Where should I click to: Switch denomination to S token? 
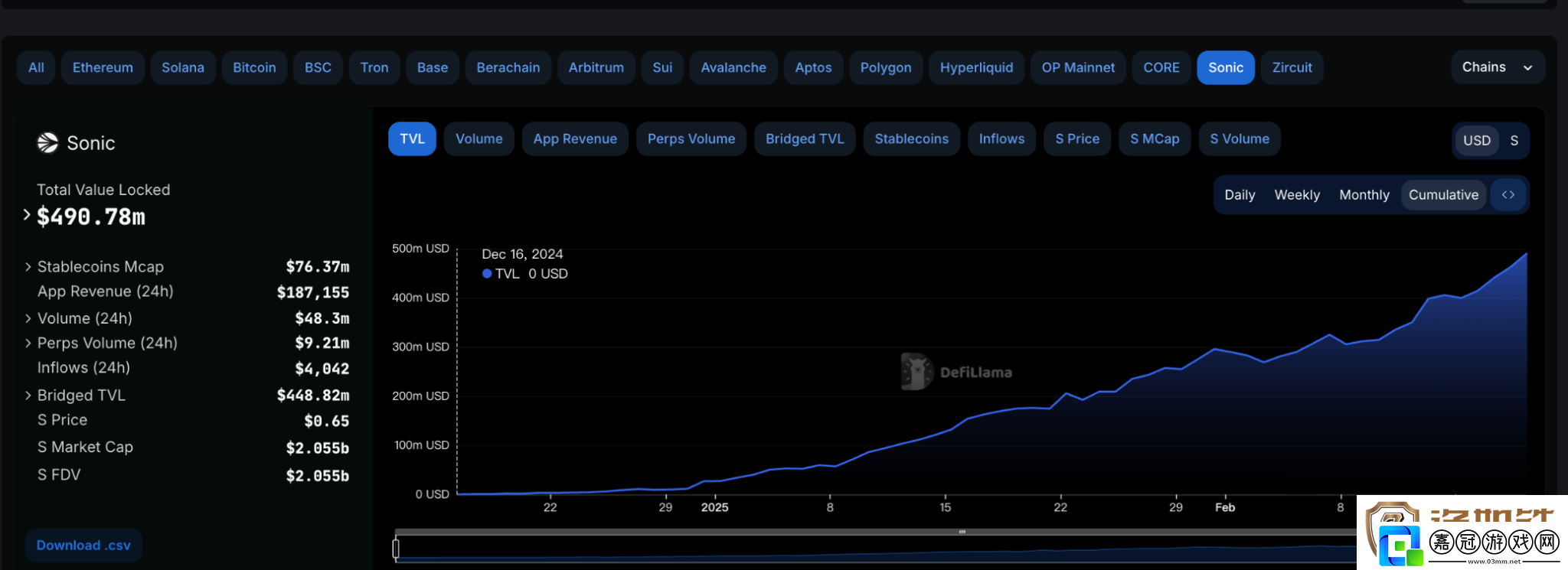[x=1514, y=141]
